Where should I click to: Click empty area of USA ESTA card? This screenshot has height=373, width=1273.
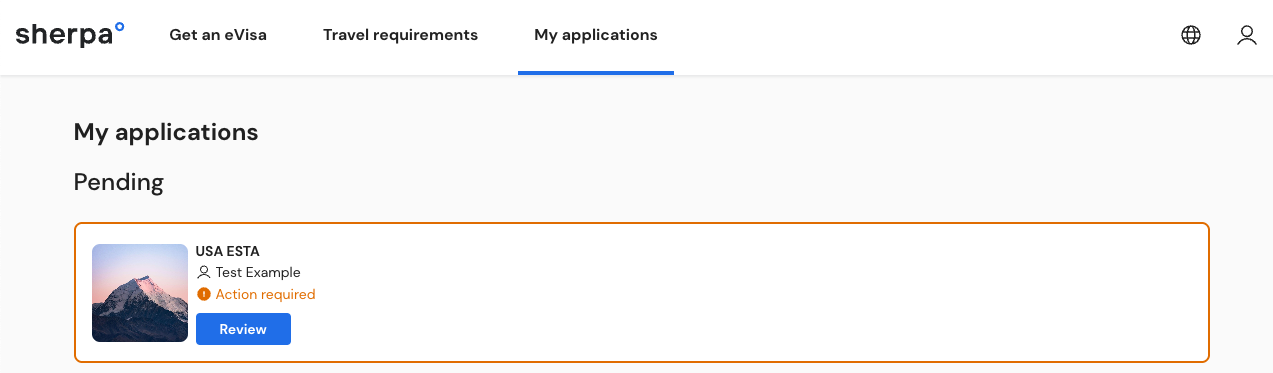tap(750, 292)
